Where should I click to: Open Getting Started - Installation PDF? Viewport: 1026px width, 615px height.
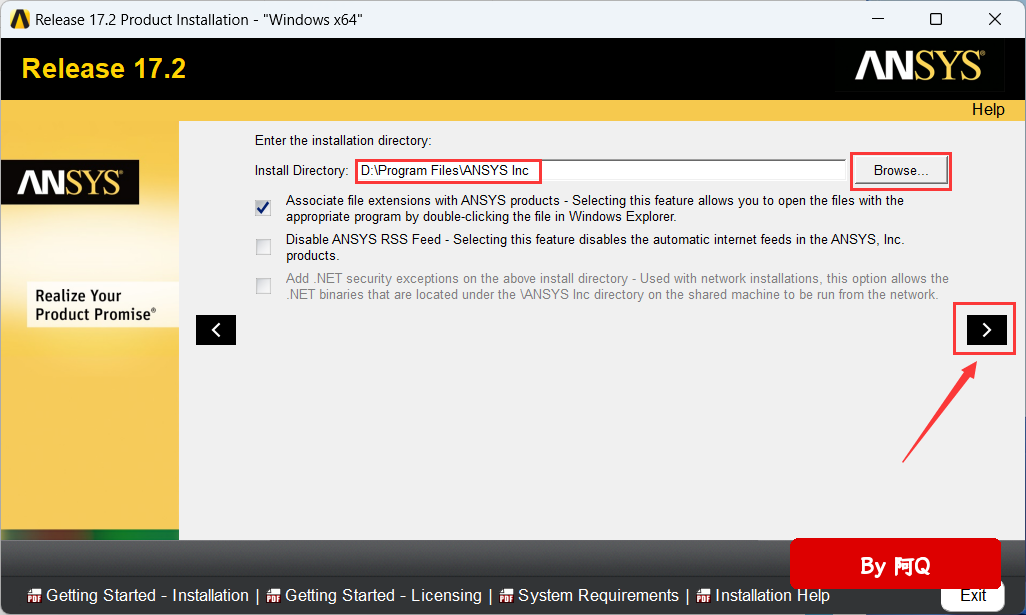click(147, 595)
